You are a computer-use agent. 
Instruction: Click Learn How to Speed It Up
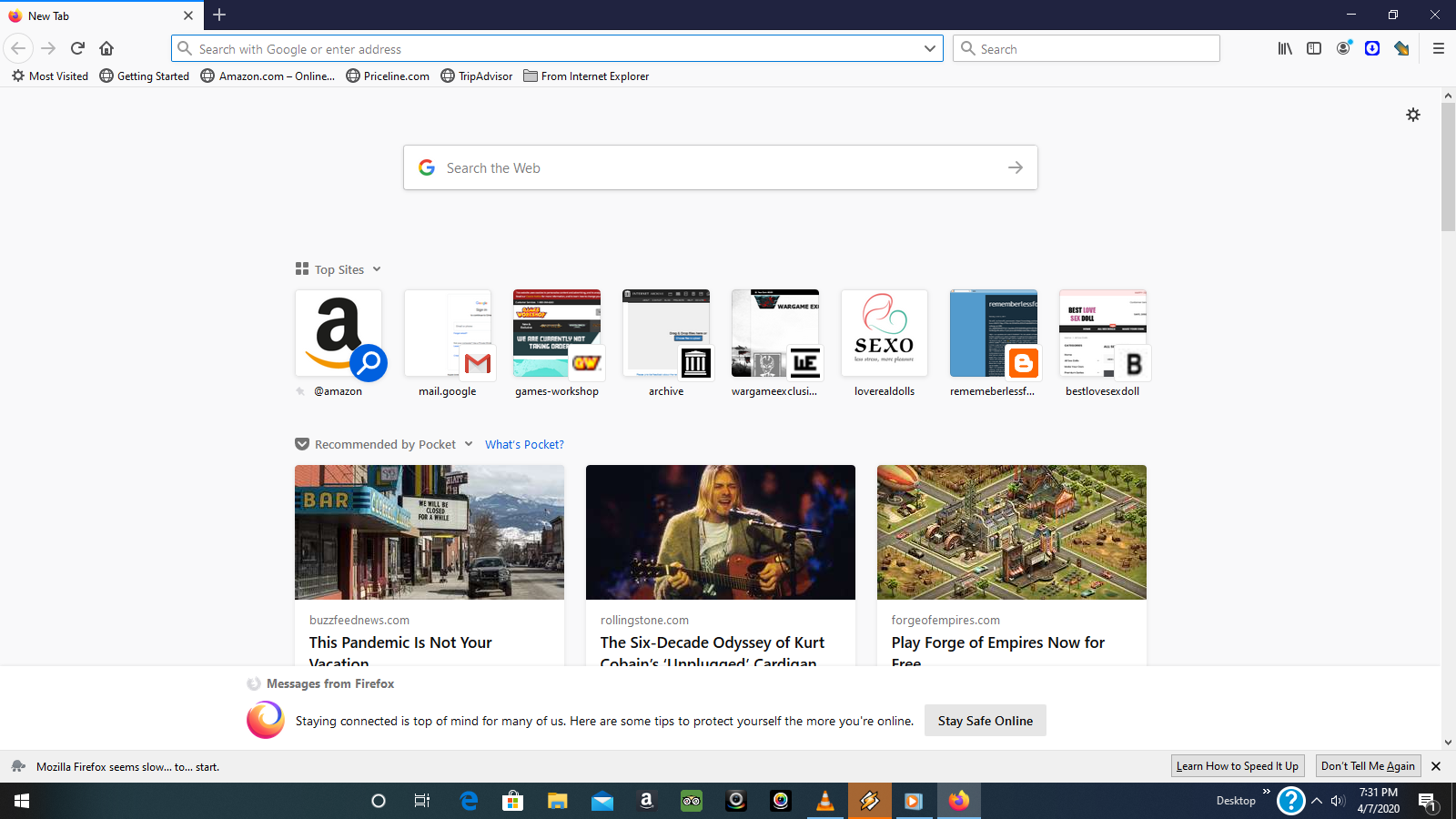pos(1238,766)
